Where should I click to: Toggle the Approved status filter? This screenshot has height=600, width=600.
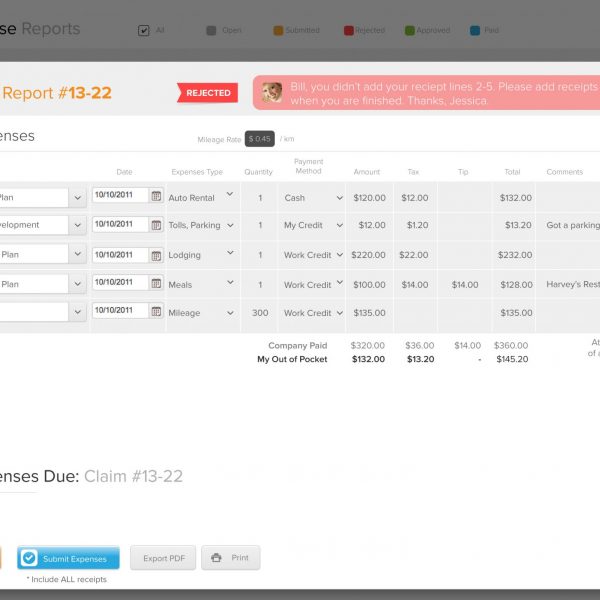(410, 30)
